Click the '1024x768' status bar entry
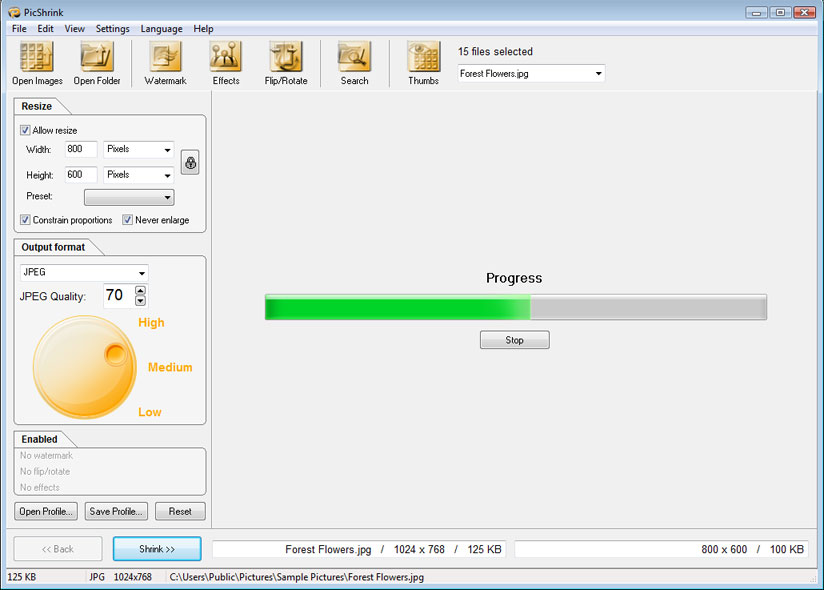This screenshot has height=590, width=824. [132, 577]
